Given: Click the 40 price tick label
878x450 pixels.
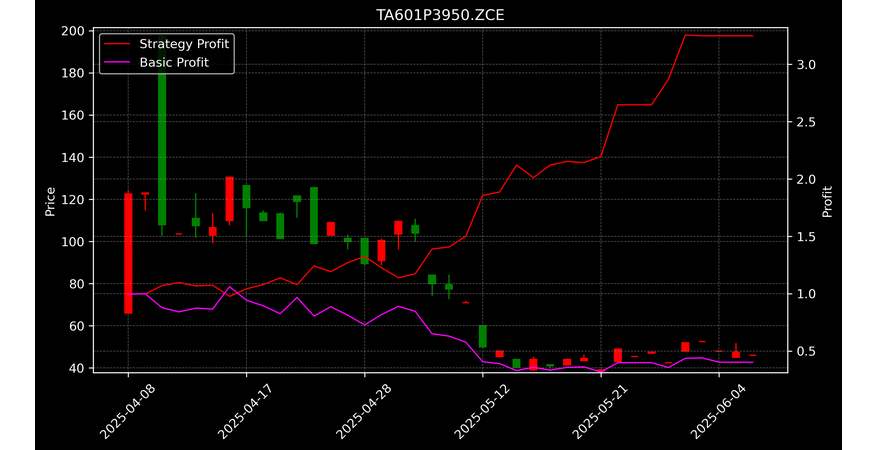Looking at the screenshot, I should pyautogui.click(x=77, y=368).
